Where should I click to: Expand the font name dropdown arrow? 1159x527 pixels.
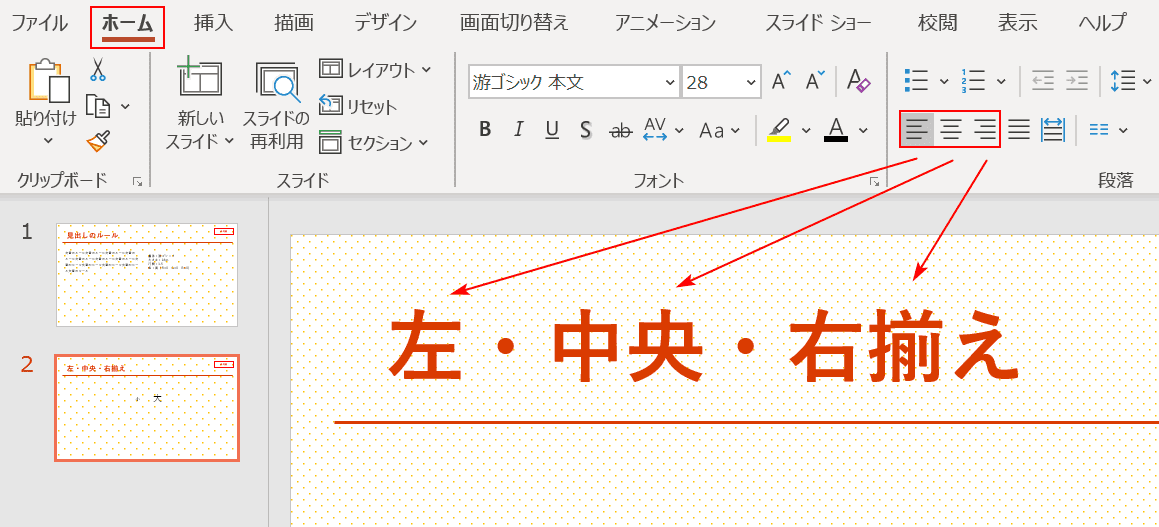tap(670, 81)
